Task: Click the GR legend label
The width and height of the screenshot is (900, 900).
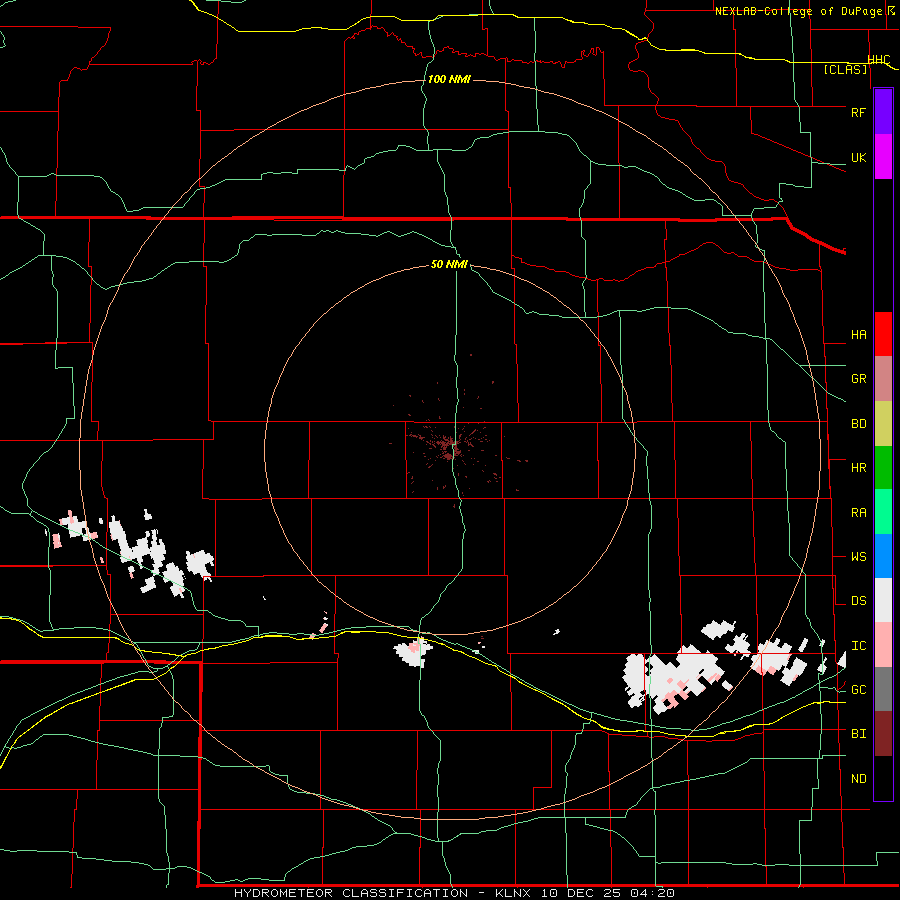Action: point(858,379)
